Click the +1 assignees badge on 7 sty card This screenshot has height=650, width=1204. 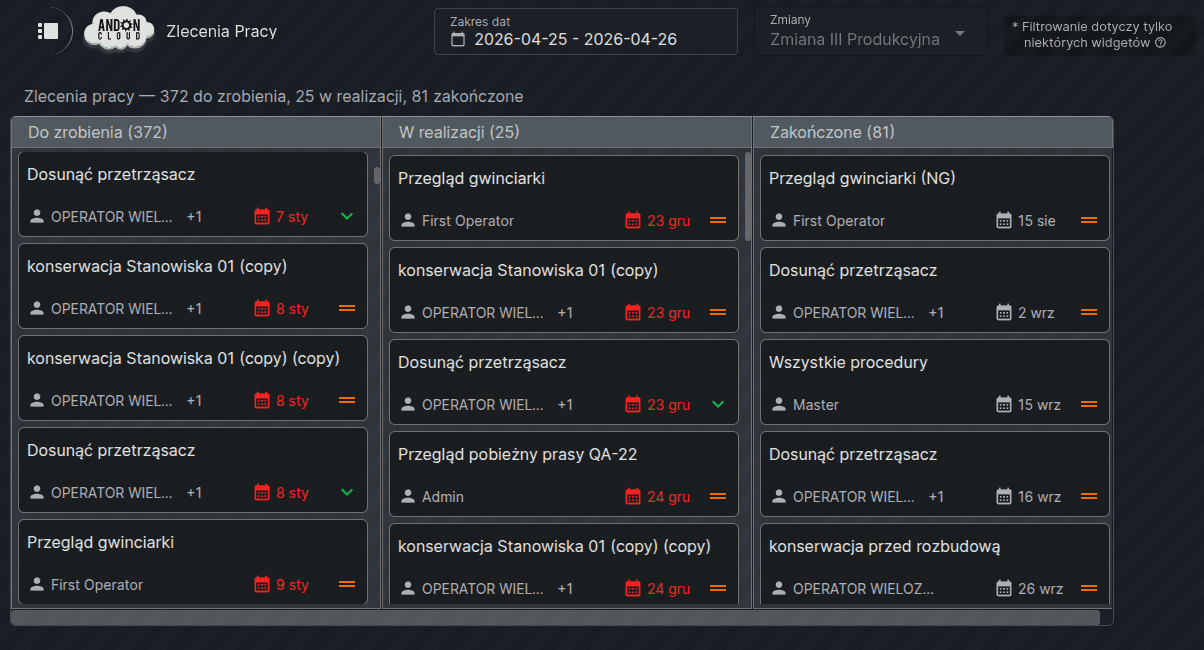point(194,216)
